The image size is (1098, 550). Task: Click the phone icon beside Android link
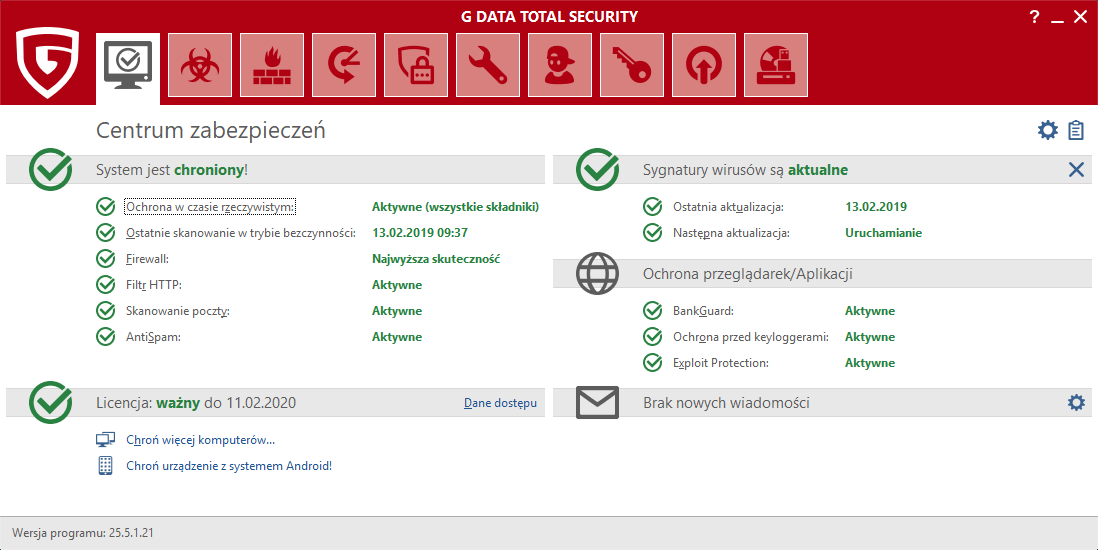(105, 465)
